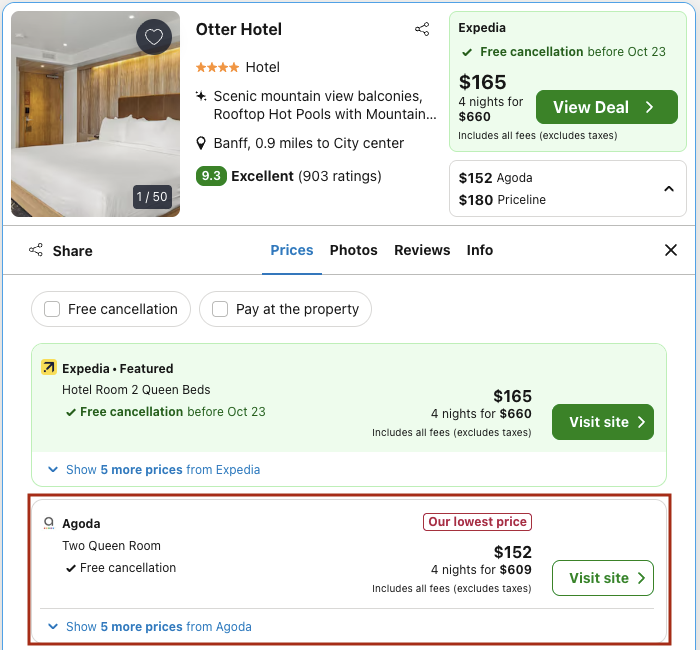This screenshot has height=650, width=700.
Task: Collapse the Agoda and Priceline price list
Action: pyautogui.click(x=668, y=189)
